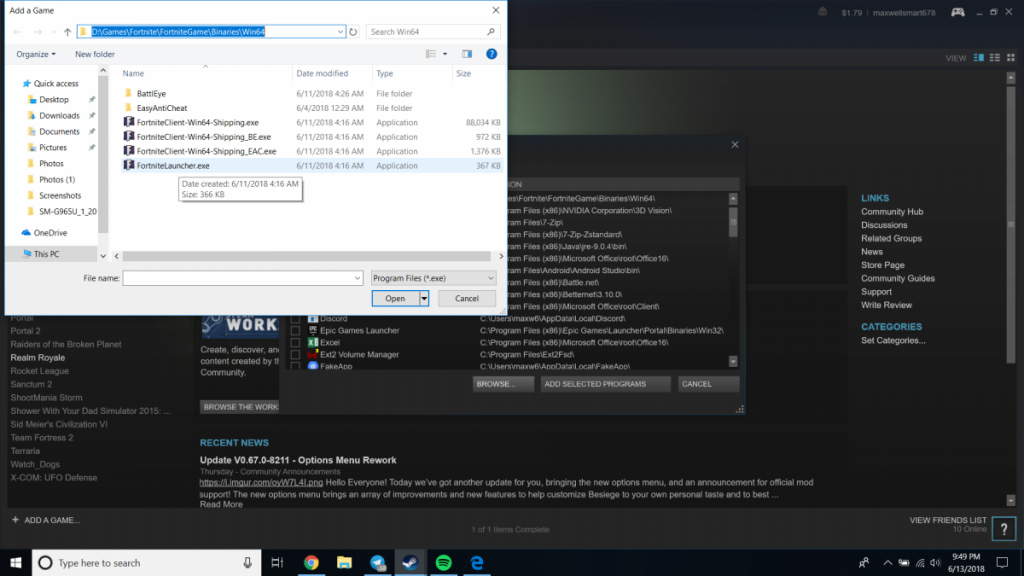Open the recent locations dropdown arrow

click(54, 31)
